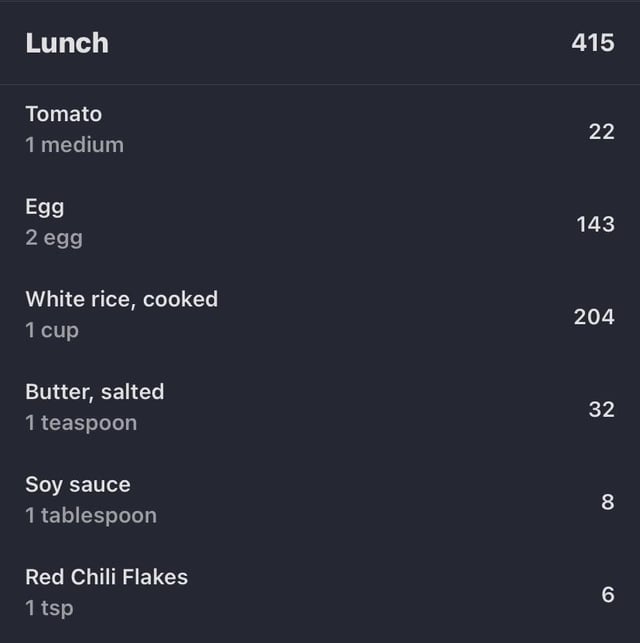The height and width of the screenshot is (643, 640).
Task: Tap the 2 egg serving label
Action: coord(54,238)
